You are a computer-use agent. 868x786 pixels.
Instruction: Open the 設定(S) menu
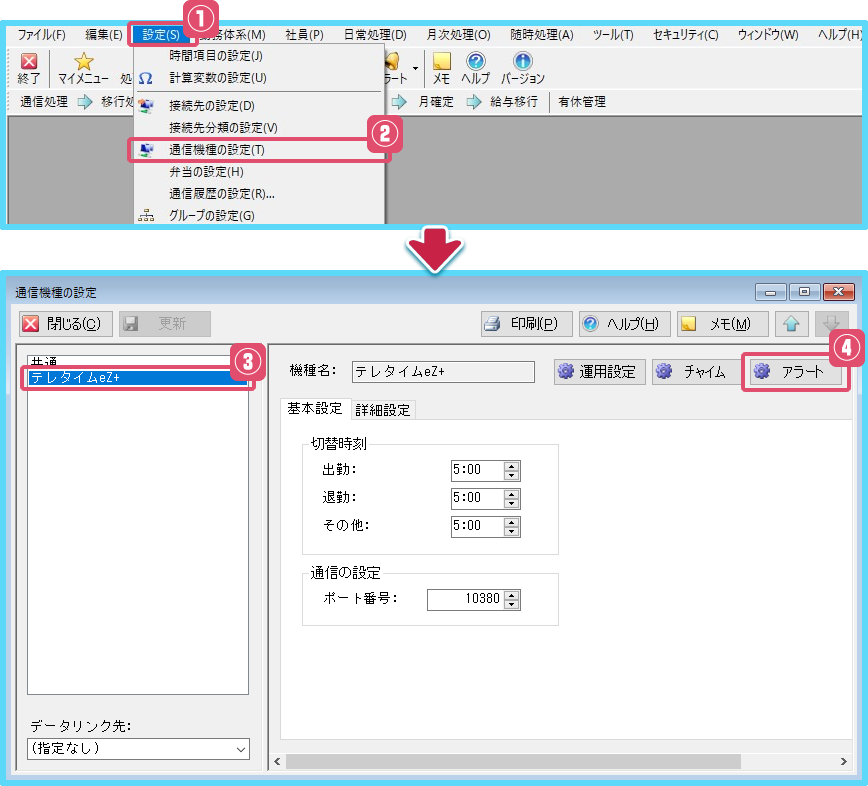point(161,35)
